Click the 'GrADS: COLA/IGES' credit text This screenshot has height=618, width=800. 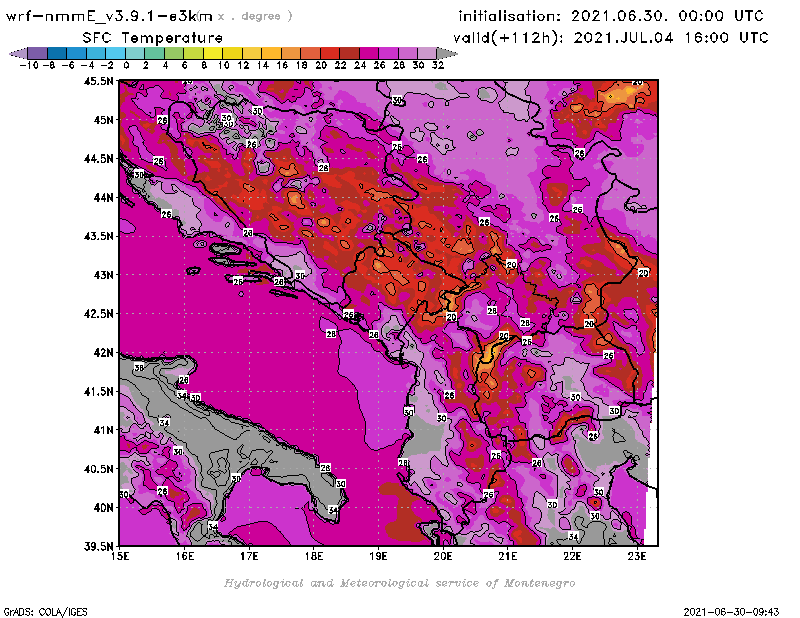coord(46,612)
